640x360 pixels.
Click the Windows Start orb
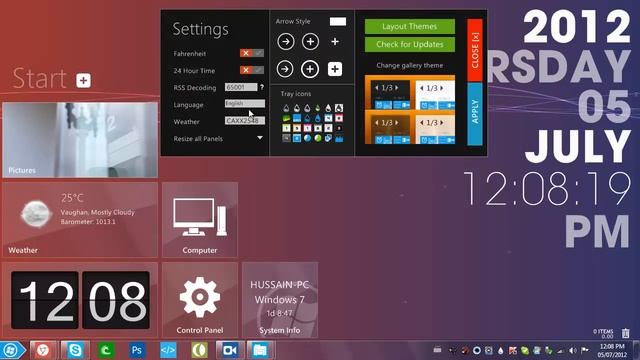point(11,350)
